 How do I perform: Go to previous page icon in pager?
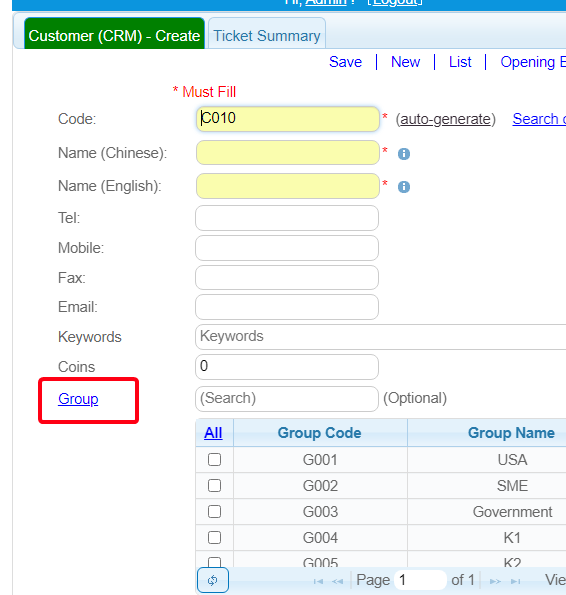(x=337, y=581)
